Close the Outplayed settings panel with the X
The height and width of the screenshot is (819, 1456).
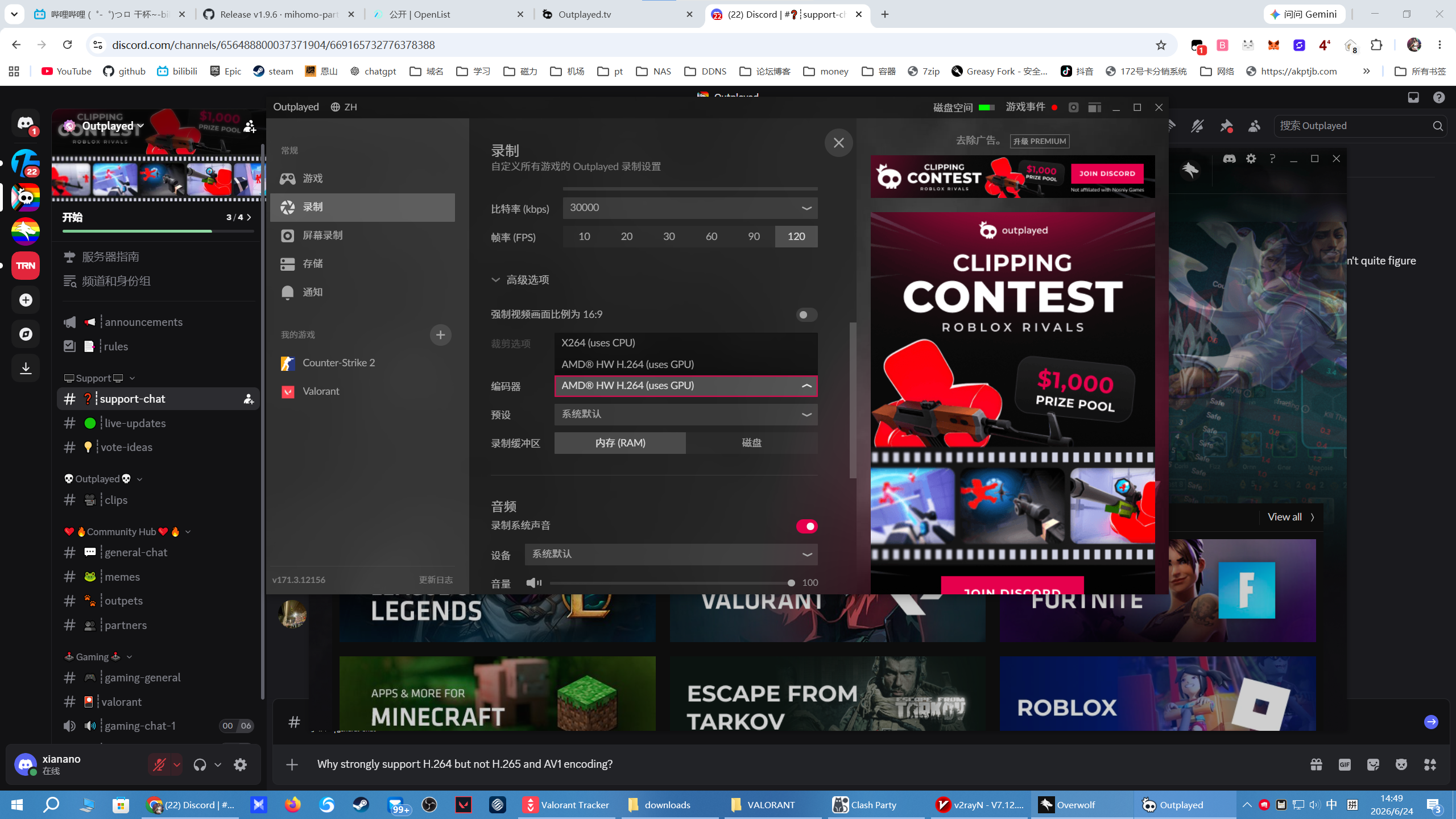(x=838, y=143)
